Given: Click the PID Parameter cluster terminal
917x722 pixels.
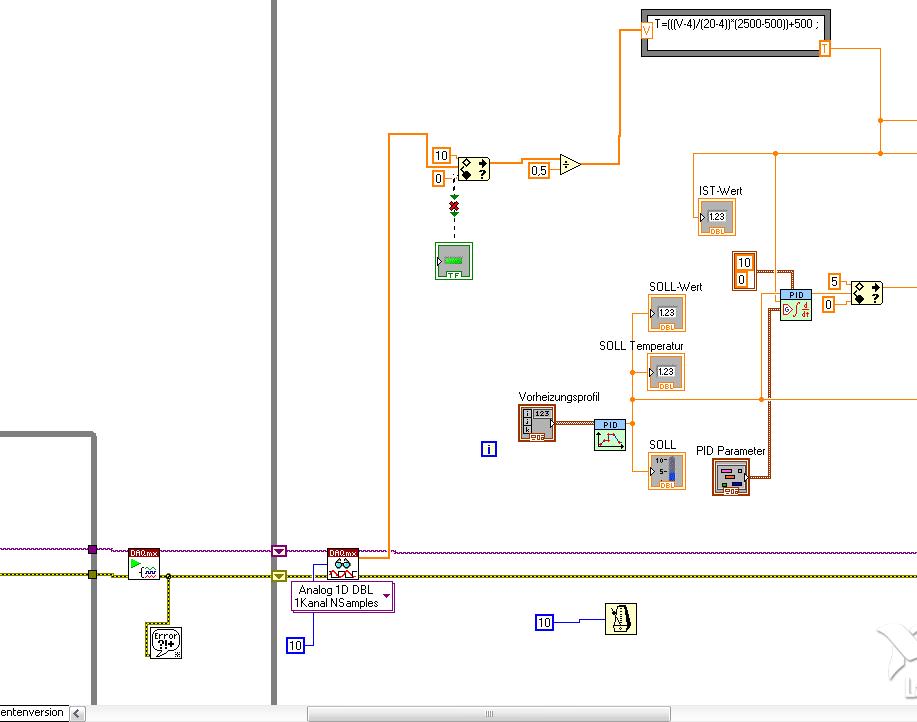Looking at the screenshot, I should [x=731, y=477].
